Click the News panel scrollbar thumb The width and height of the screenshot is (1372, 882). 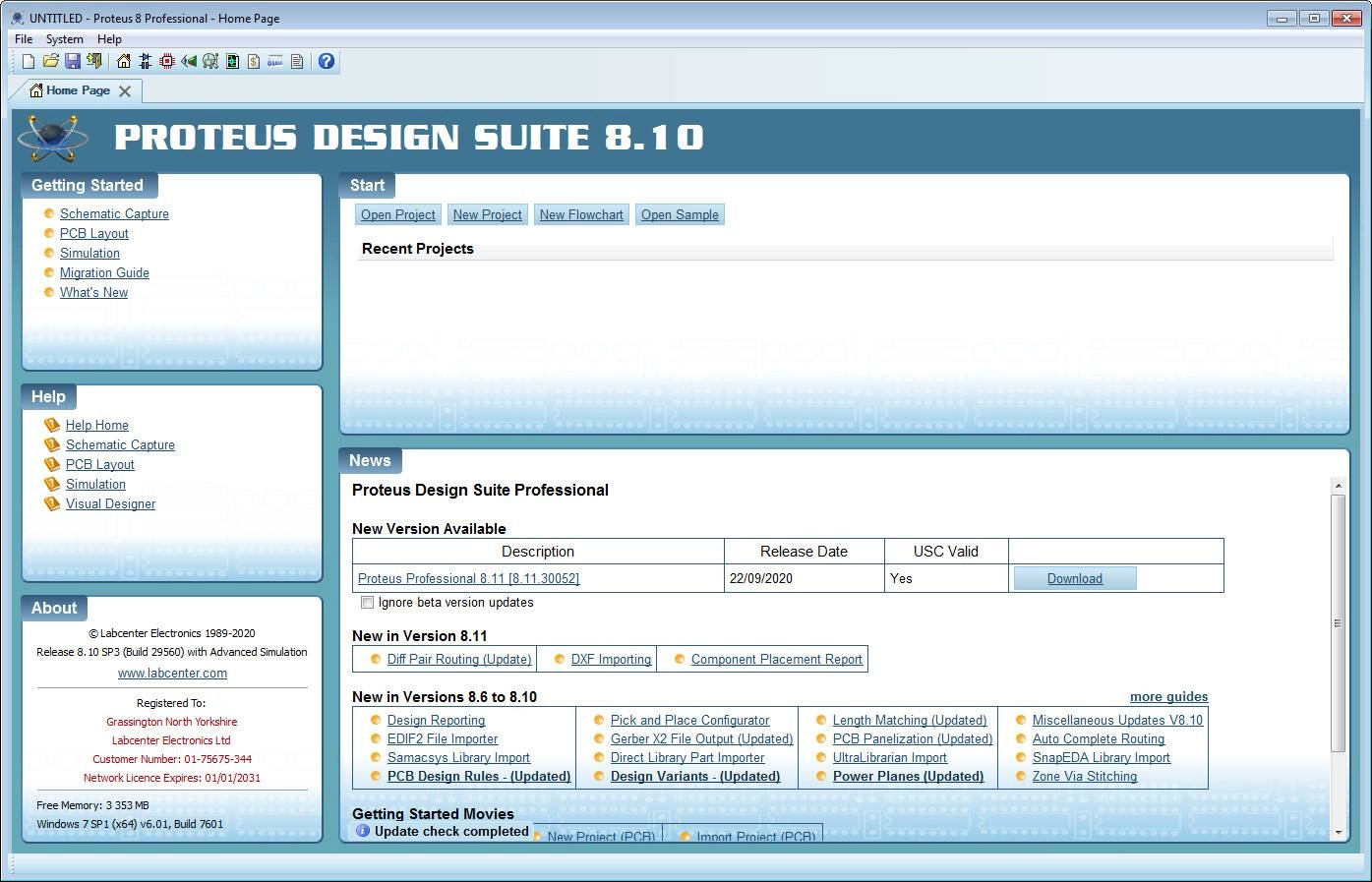pyautogui.click(x=1338, y=622)
